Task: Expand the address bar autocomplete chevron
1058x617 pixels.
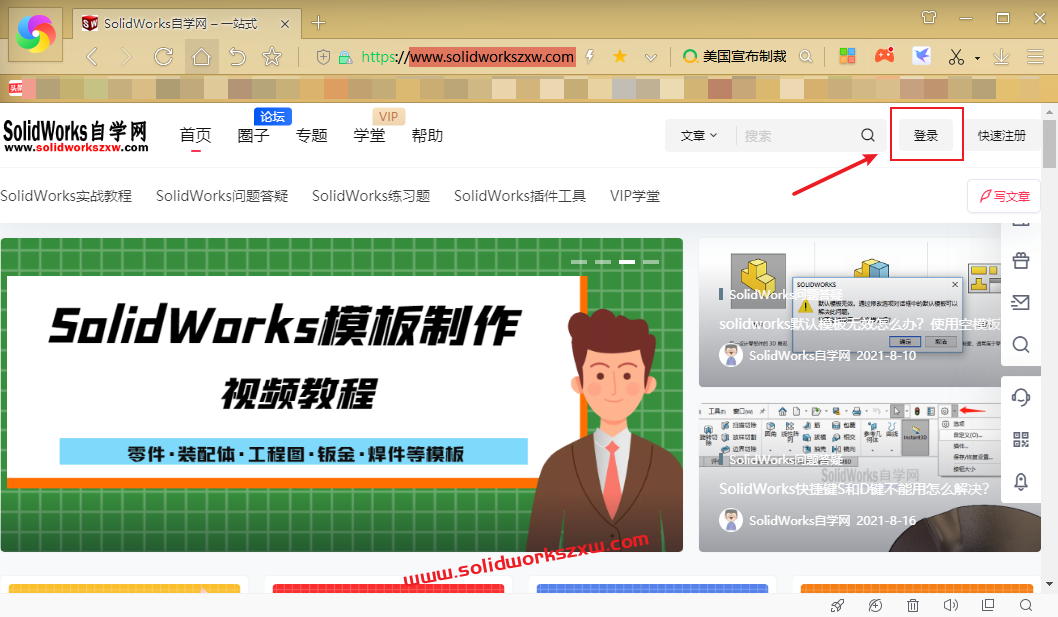Action: [651, 57]
